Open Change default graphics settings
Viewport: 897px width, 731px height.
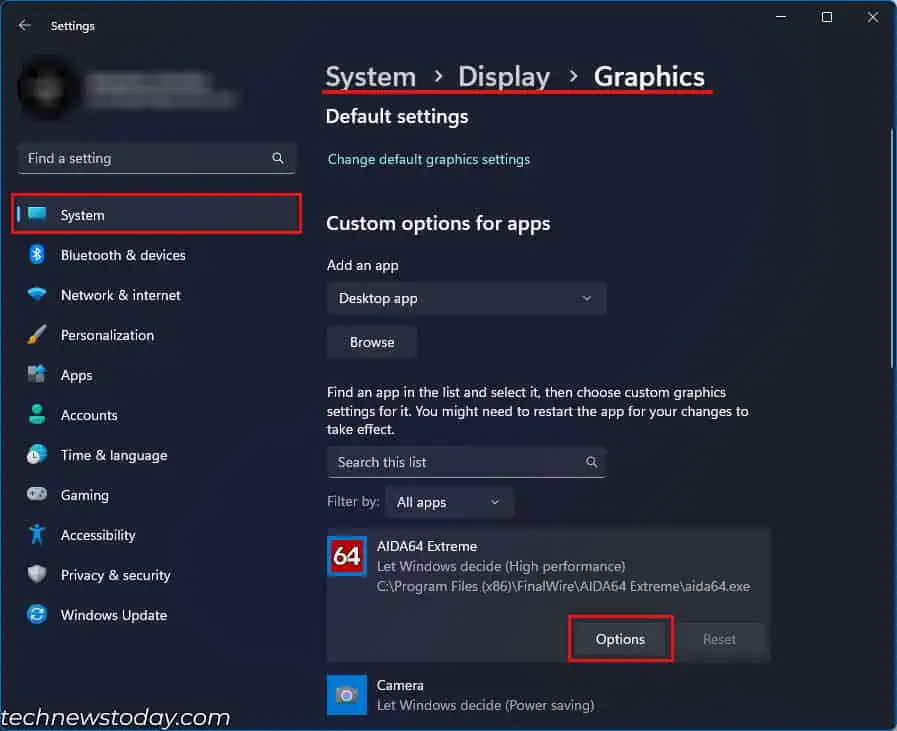[429, 159]
